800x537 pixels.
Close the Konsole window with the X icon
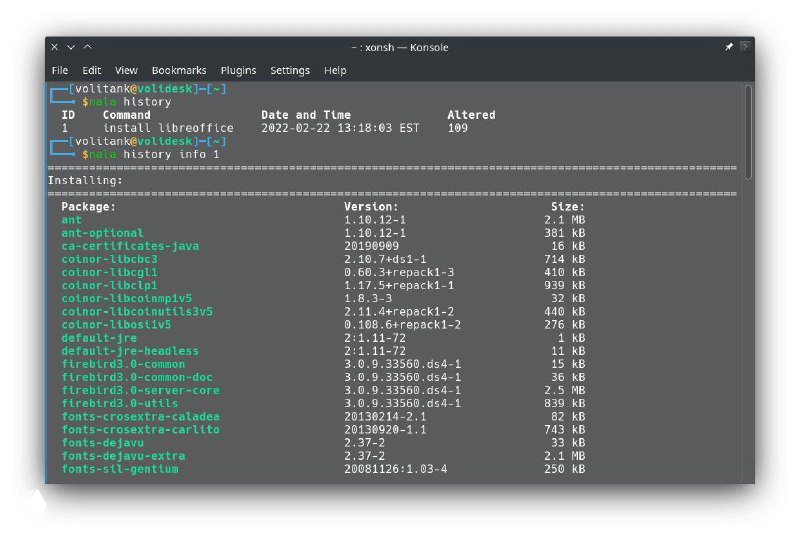(55, 47)
